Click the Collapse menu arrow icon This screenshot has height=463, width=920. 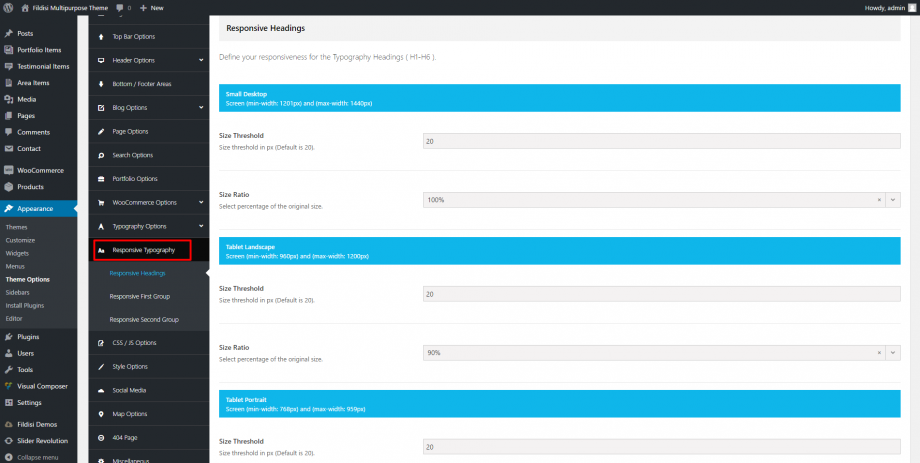9,457
